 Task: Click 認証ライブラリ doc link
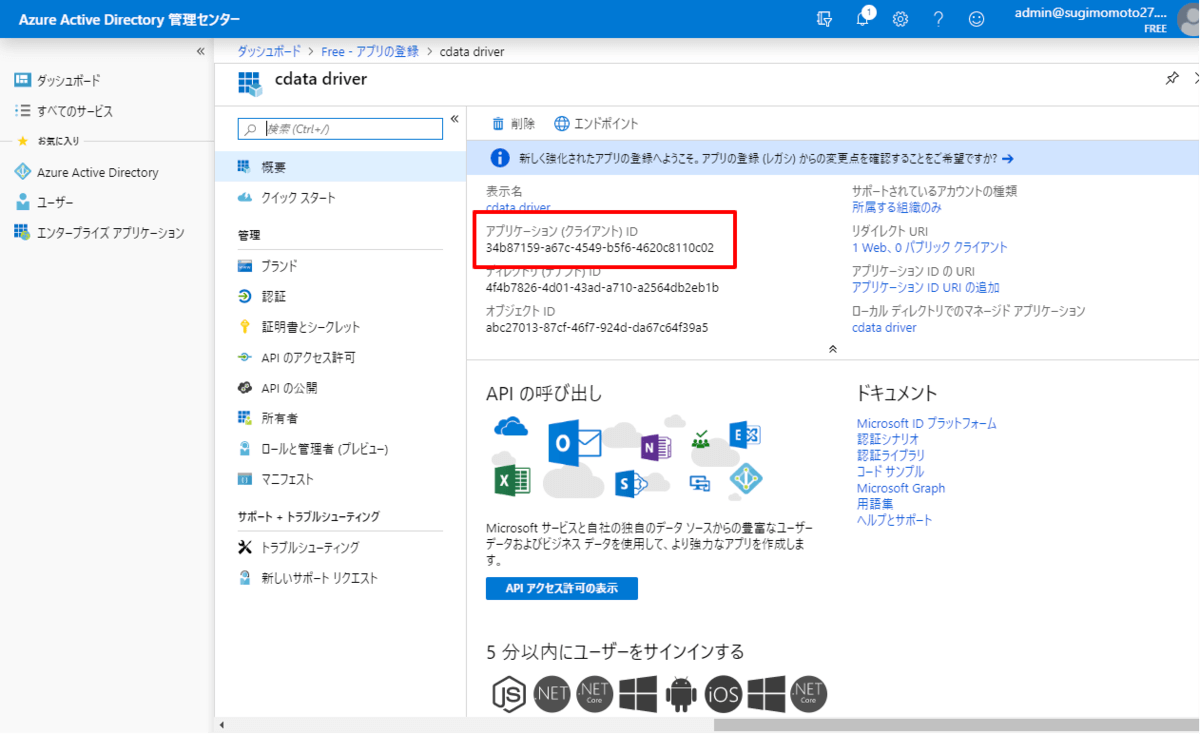pos(891,455)
